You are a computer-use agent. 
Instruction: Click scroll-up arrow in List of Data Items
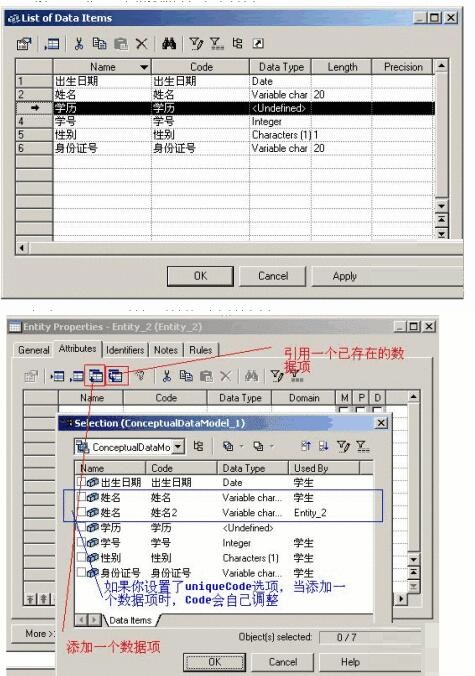point(441,66)
